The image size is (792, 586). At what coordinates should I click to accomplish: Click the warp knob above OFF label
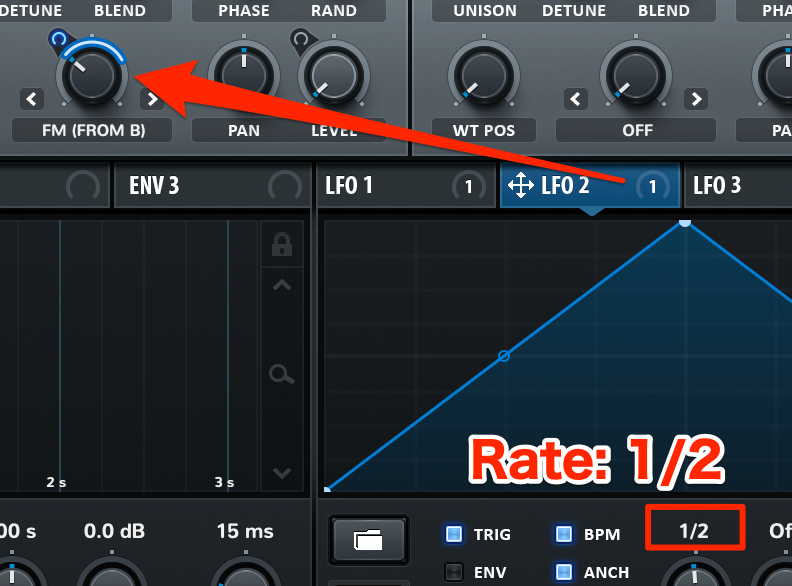point(636,76)
